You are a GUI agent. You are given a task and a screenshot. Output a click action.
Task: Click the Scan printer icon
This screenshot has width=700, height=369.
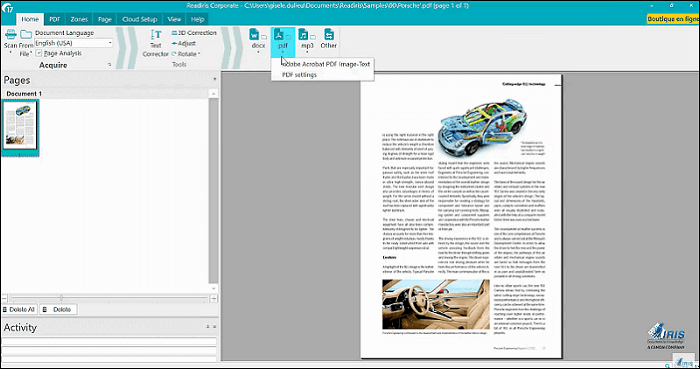pyautogui.click(x=11, y=34)
